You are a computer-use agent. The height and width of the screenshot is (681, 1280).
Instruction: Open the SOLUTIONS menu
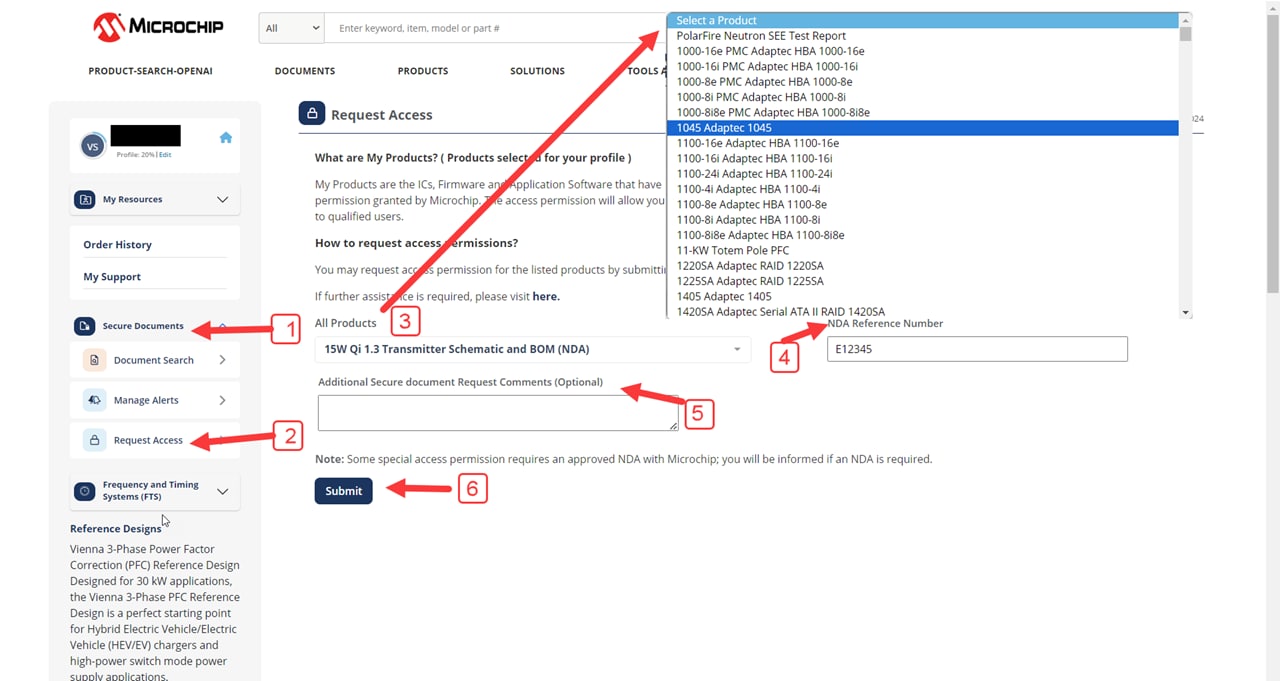coord(537,70)
